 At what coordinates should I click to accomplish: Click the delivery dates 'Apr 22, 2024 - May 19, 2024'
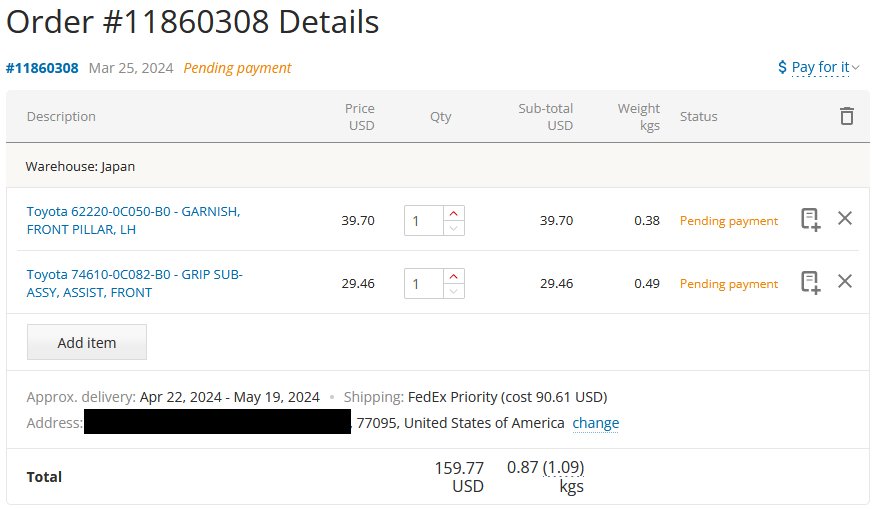tap(230, 397)
